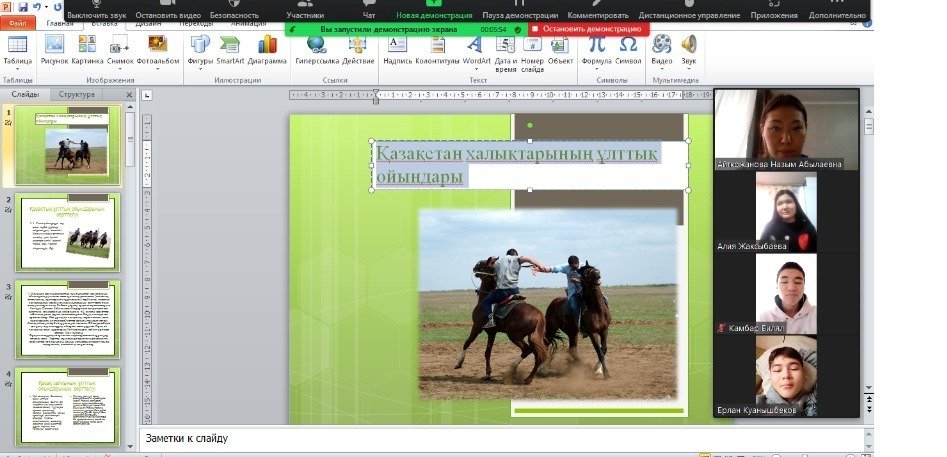
Task: Open the undo history dropdown arrow
Action: click(x=45, y=7)
